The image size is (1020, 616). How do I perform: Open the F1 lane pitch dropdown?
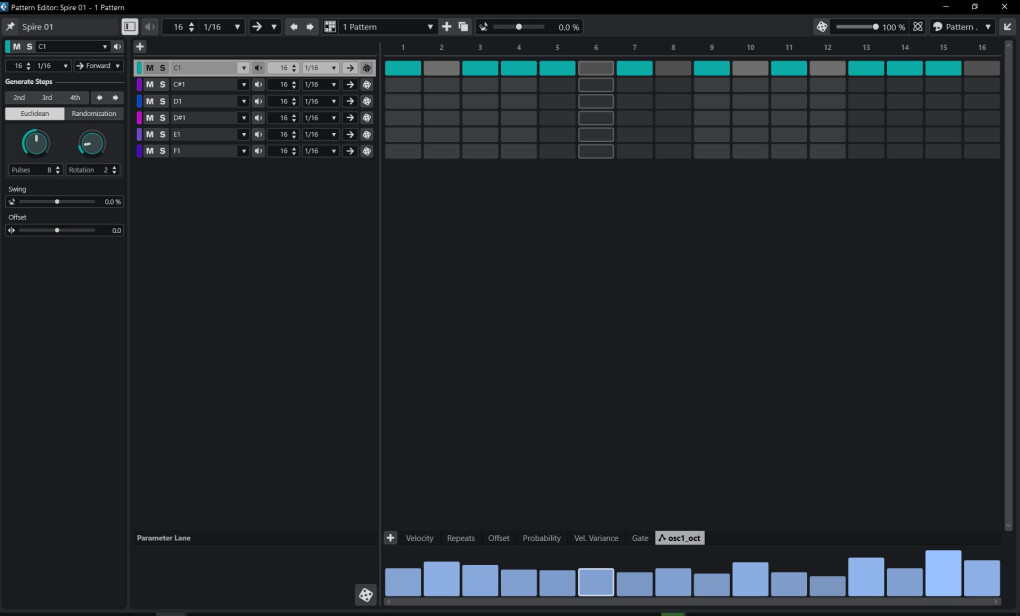pos(243,151)
